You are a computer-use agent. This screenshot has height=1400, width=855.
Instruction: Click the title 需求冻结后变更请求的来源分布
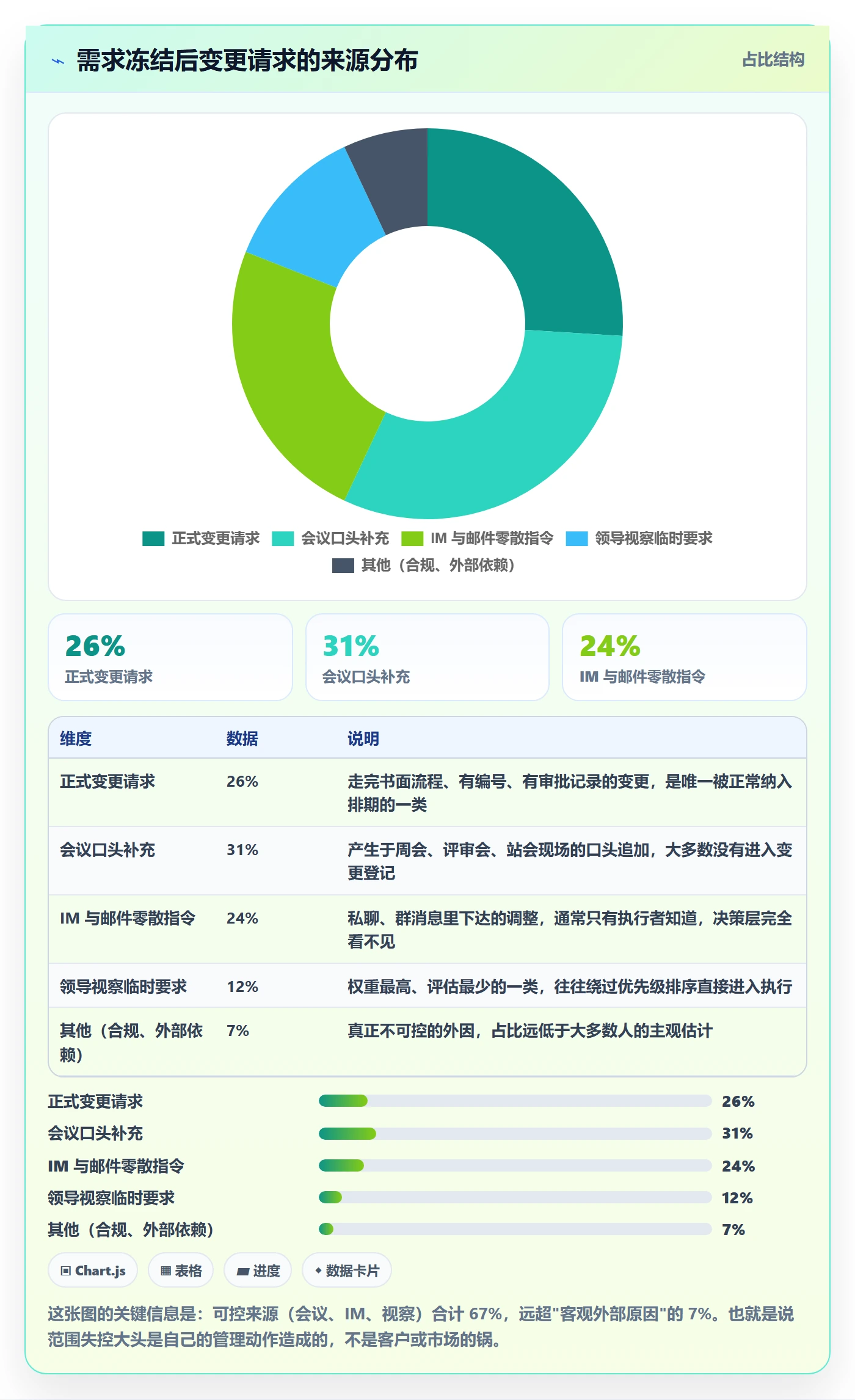point(247,60)
